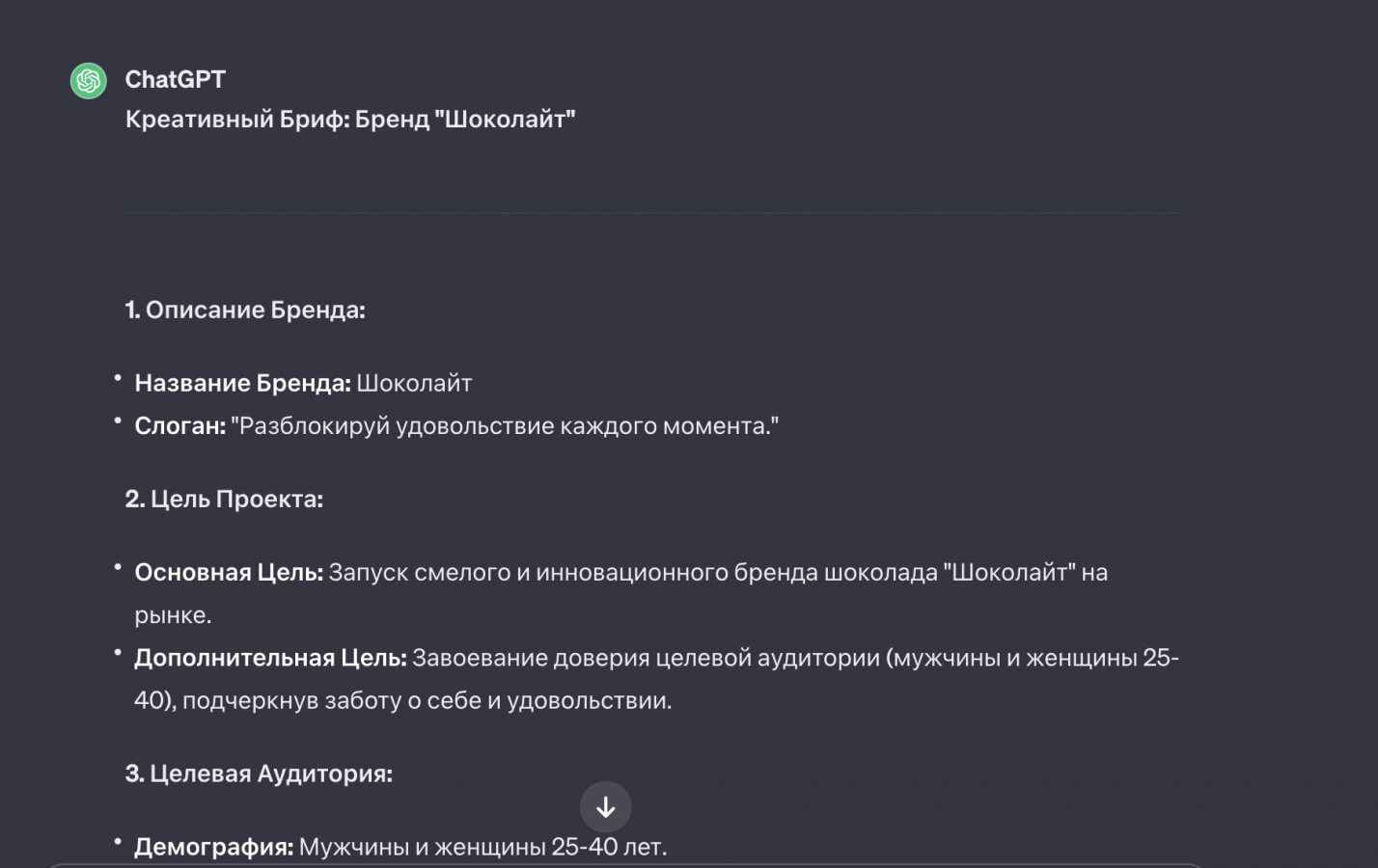Click the bold label Слоган
1378x868 pixels.
pos(179,425)
